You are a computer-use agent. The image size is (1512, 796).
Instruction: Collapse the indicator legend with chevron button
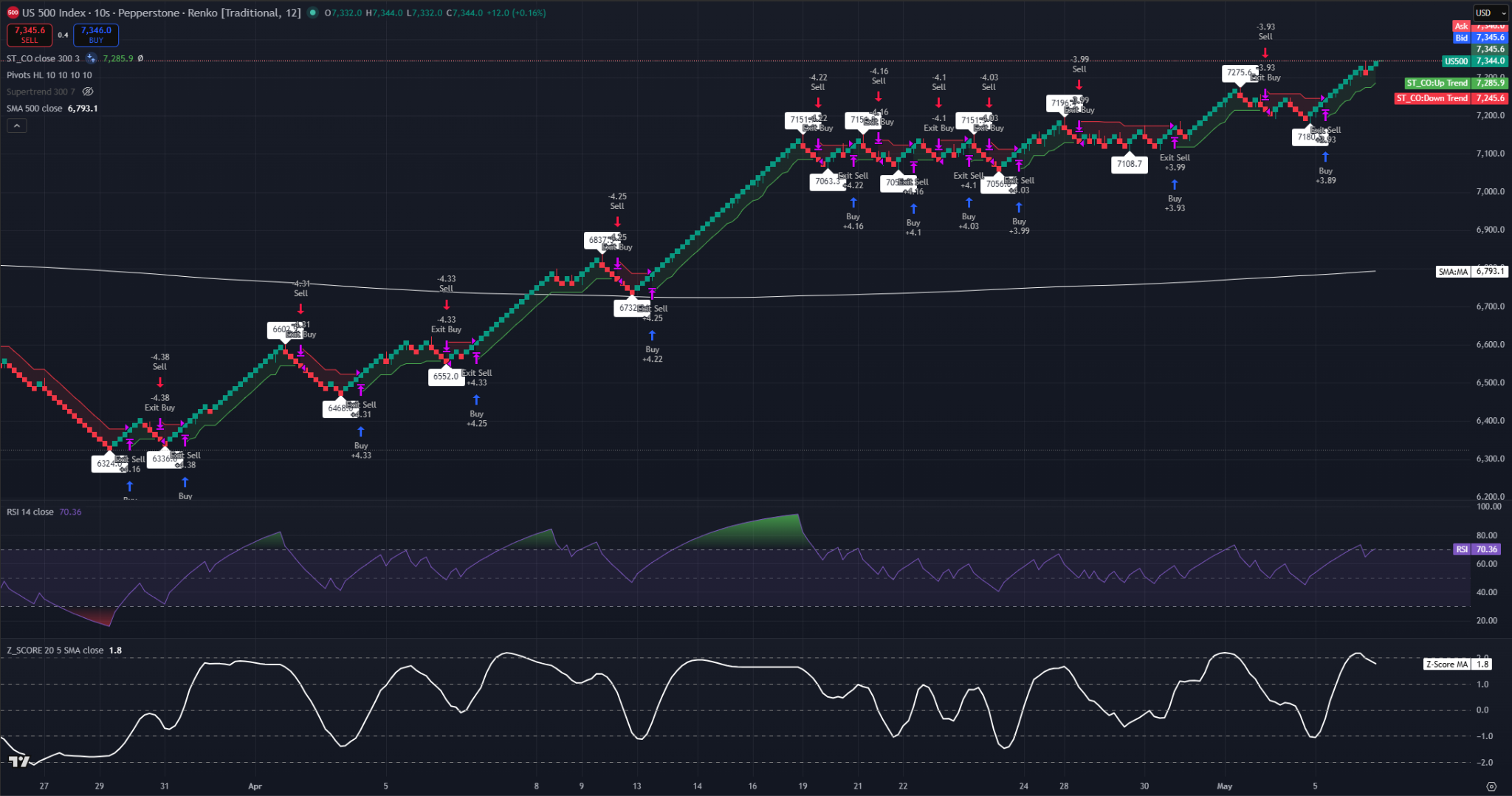16,126
